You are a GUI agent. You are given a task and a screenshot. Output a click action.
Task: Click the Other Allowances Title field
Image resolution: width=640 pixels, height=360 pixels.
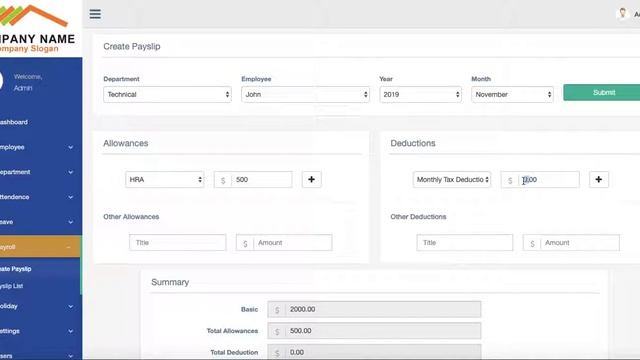tap(178, 242)
